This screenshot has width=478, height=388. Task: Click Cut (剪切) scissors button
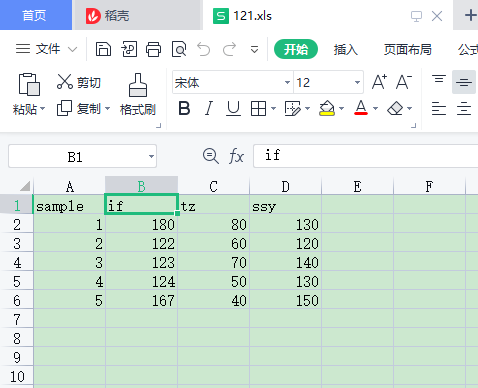click(x=79, y=82)
